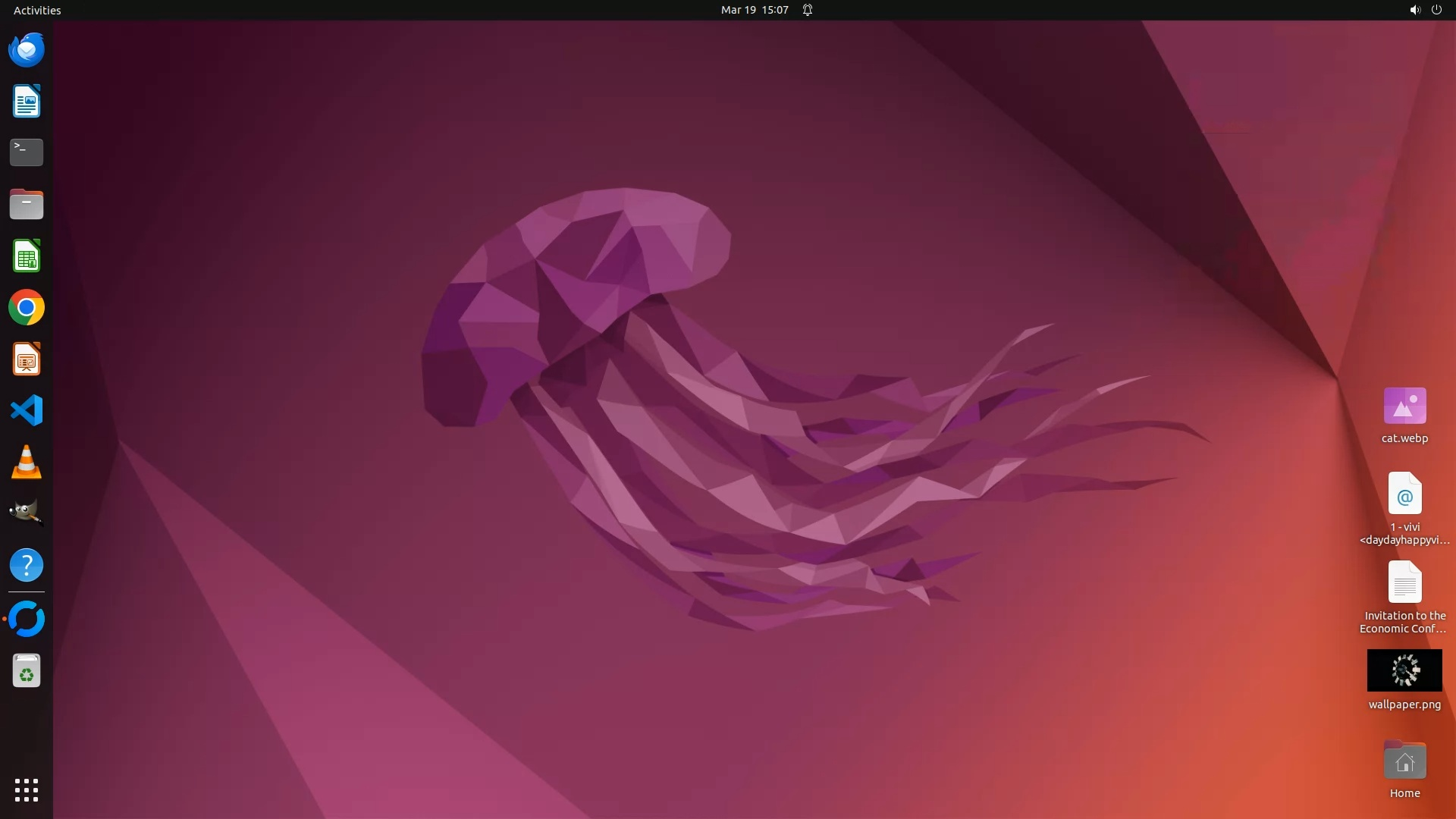The width and height of the screenshot is (1456, 819).
Task: Open the Files manager in dock
Action: 27,204
